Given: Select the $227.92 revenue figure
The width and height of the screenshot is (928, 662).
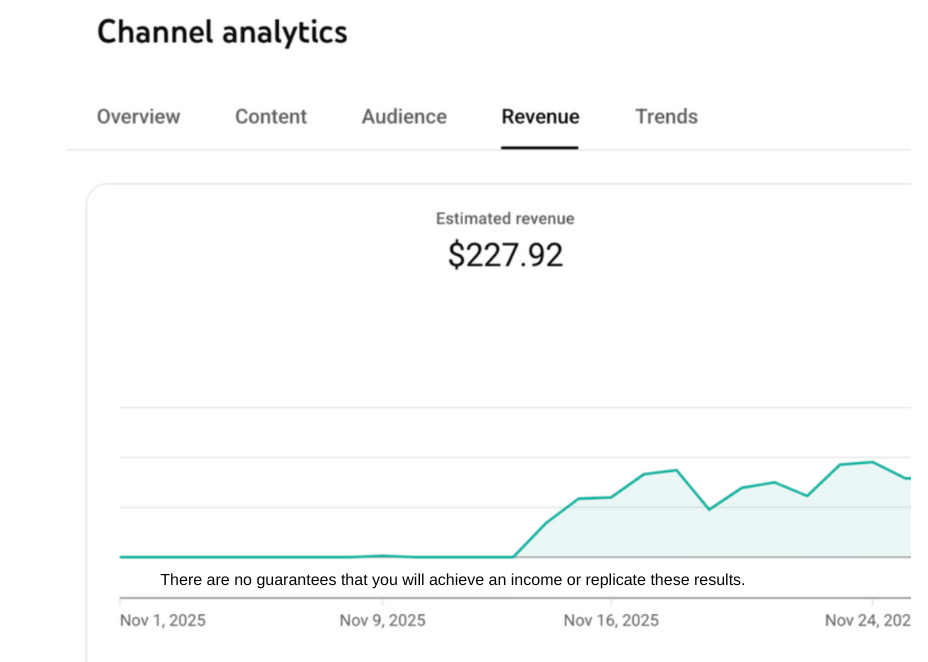Looking at the screenshot, I should (505, 254).
